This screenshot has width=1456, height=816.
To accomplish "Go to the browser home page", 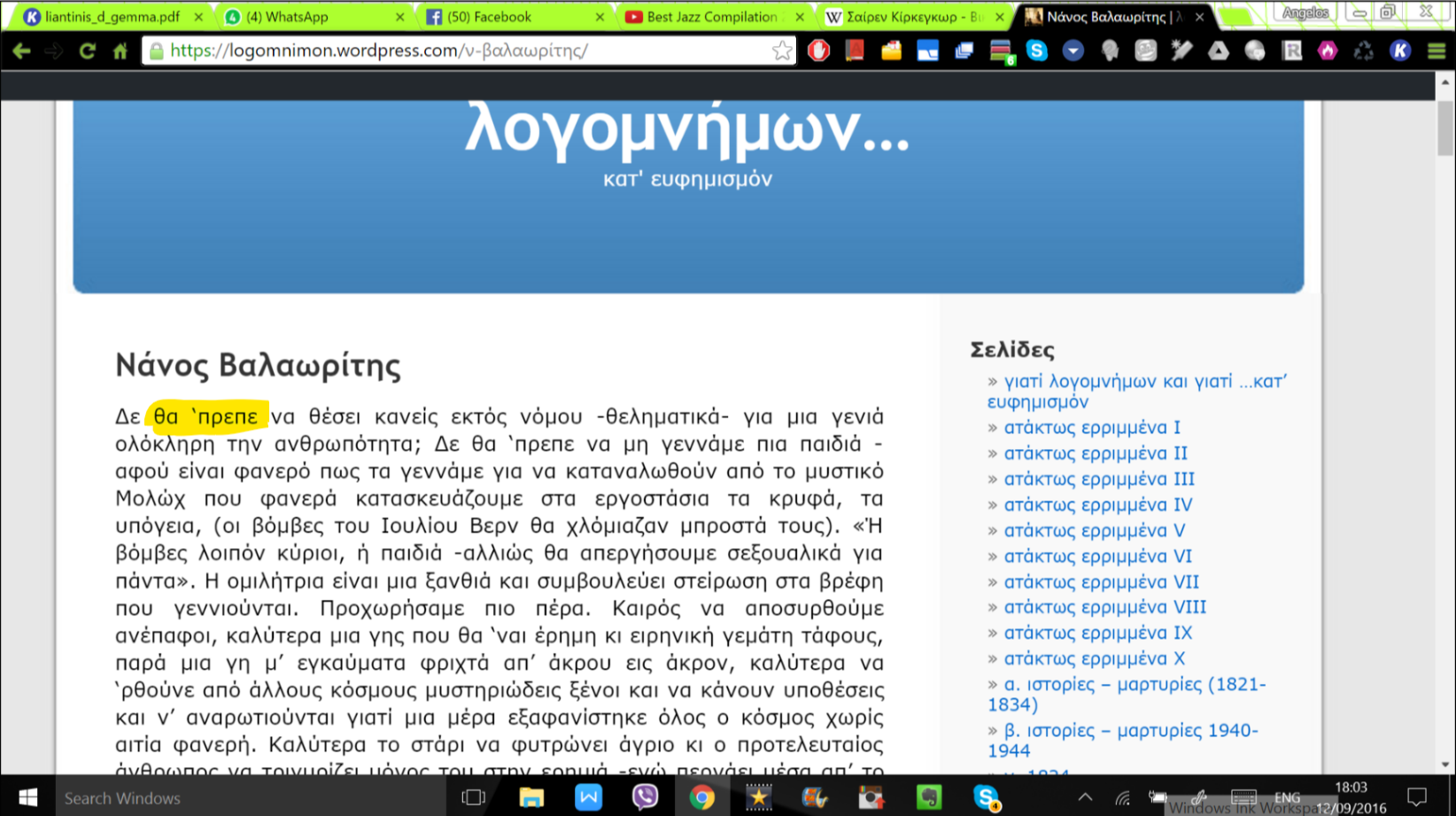I will (x=120, y=51).
